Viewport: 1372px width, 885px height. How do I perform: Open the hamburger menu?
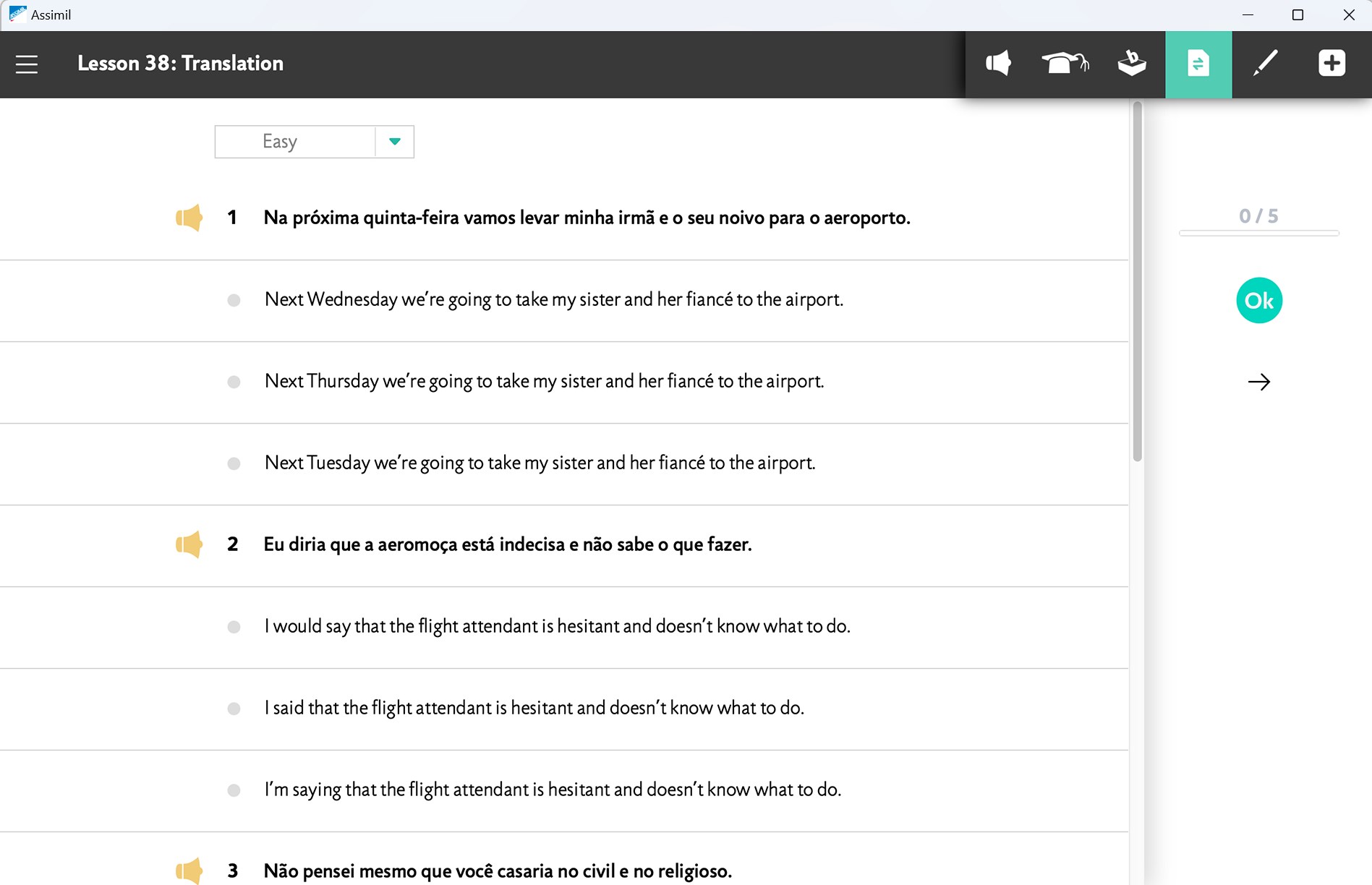pyautogui.click(x=27, y=64)
